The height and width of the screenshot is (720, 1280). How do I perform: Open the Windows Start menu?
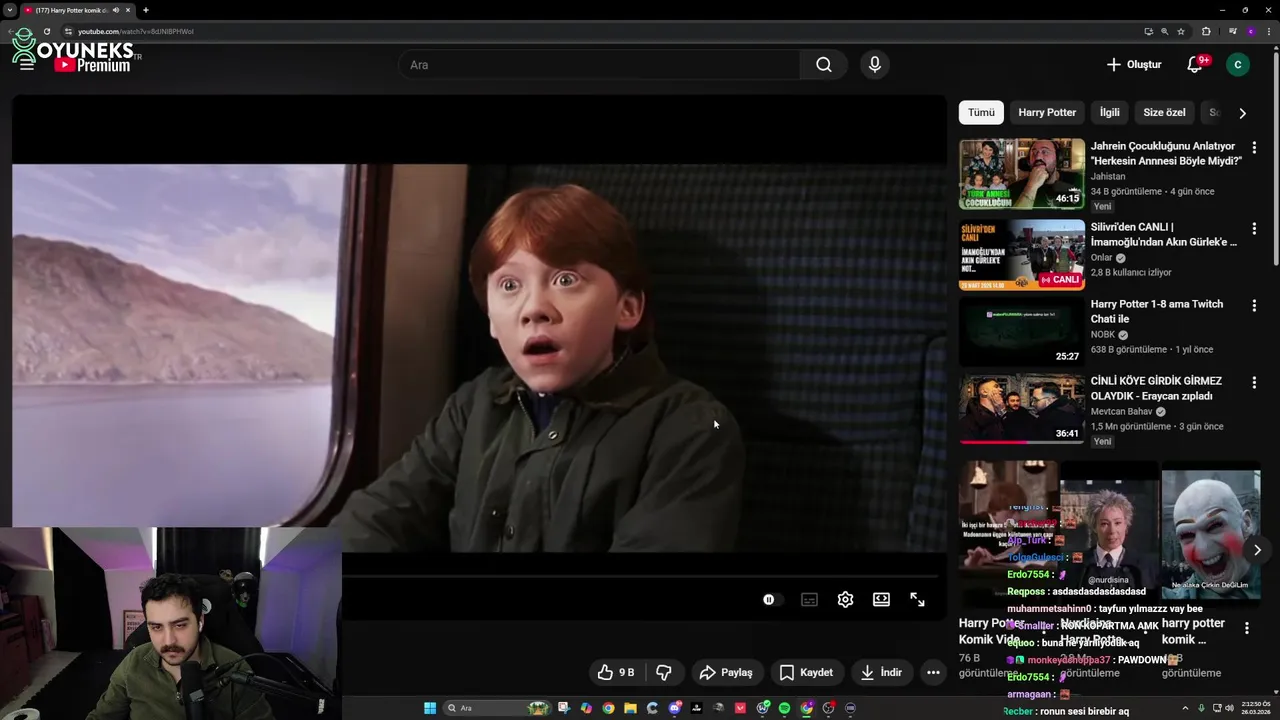point(430,708)
